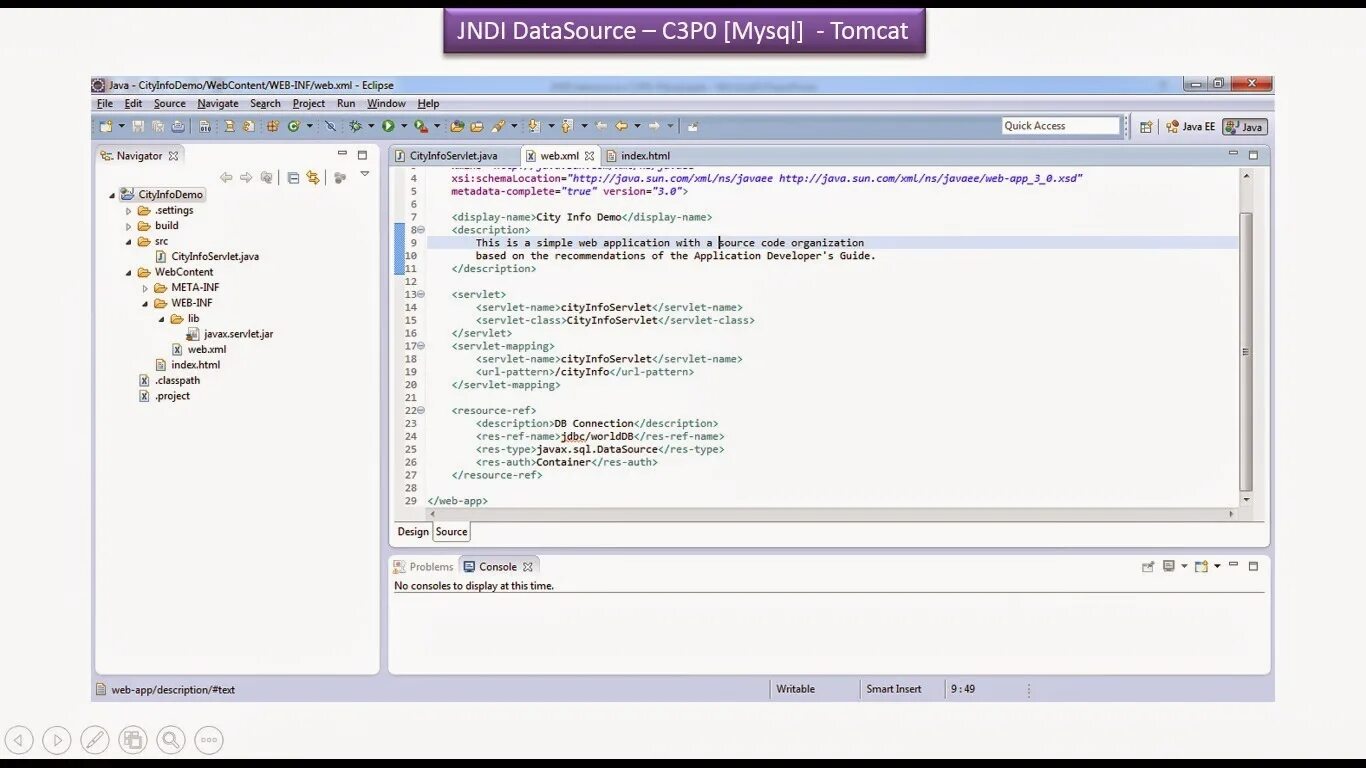Open the Project menu
Image resolution: width=1366 pixels, height=768 pixels.
(x=308, y=104)
